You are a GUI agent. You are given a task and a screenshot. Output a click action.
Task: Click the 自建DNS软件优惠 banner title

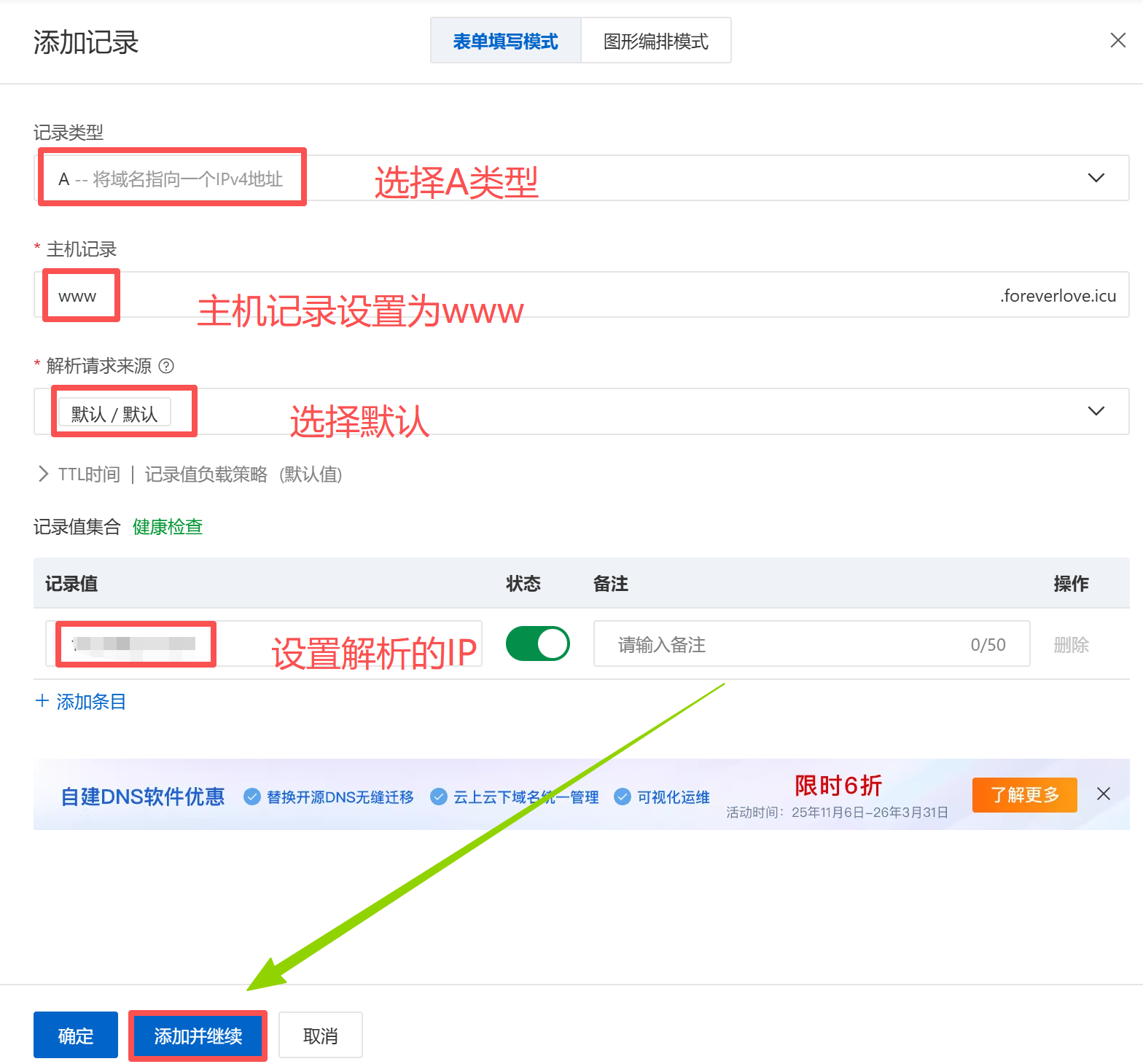(x=143, y=797)
